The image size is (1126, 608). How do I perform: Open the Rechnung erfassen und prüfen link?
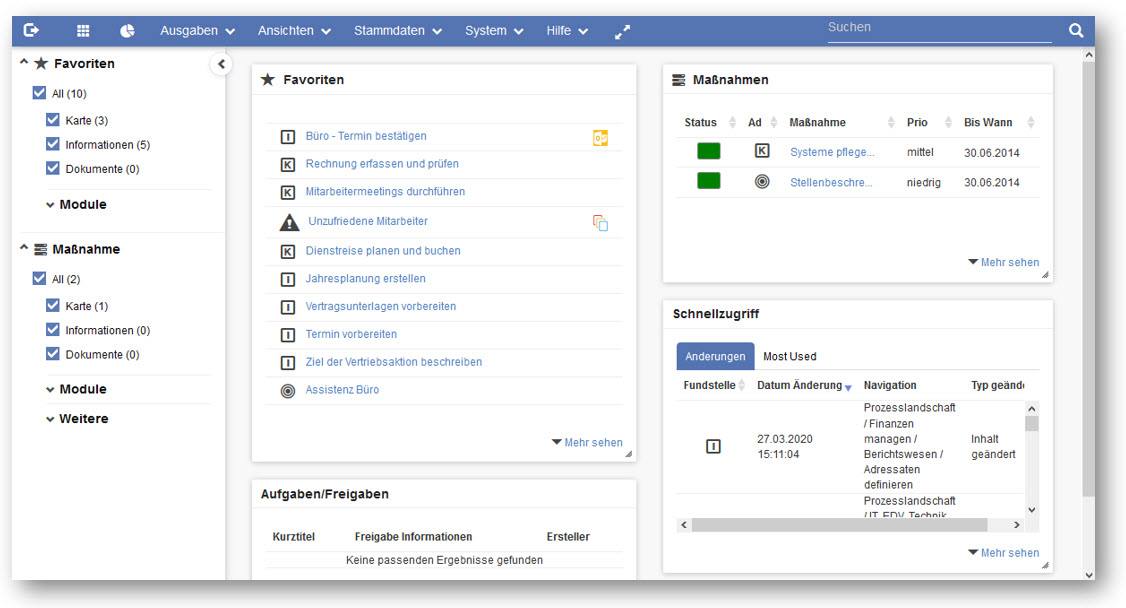[x=382, y=164]
